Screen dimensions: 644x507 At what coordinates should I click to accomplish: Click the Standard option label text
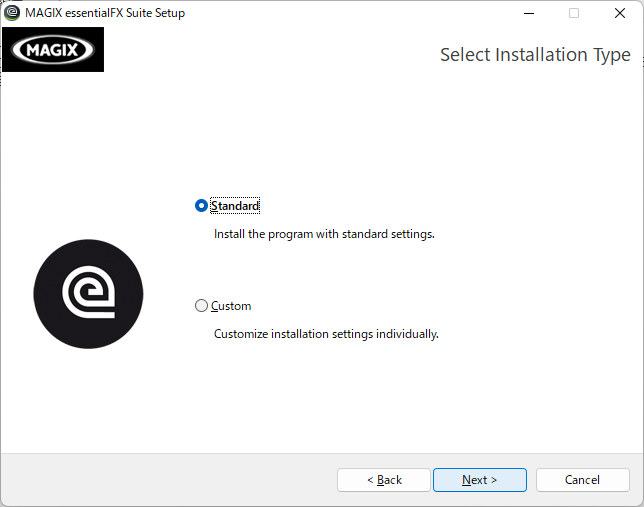(235, 206)
